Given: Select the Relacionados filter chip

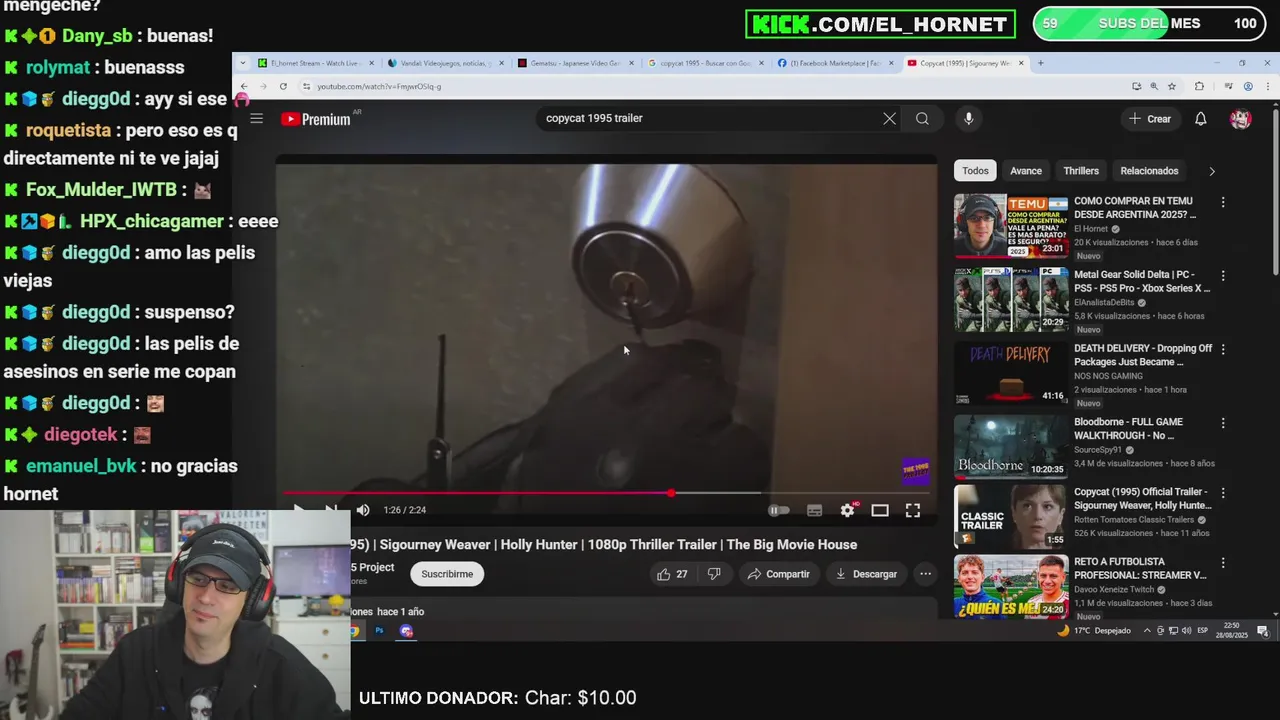Looking at the screenshot, I should 1149,171.
